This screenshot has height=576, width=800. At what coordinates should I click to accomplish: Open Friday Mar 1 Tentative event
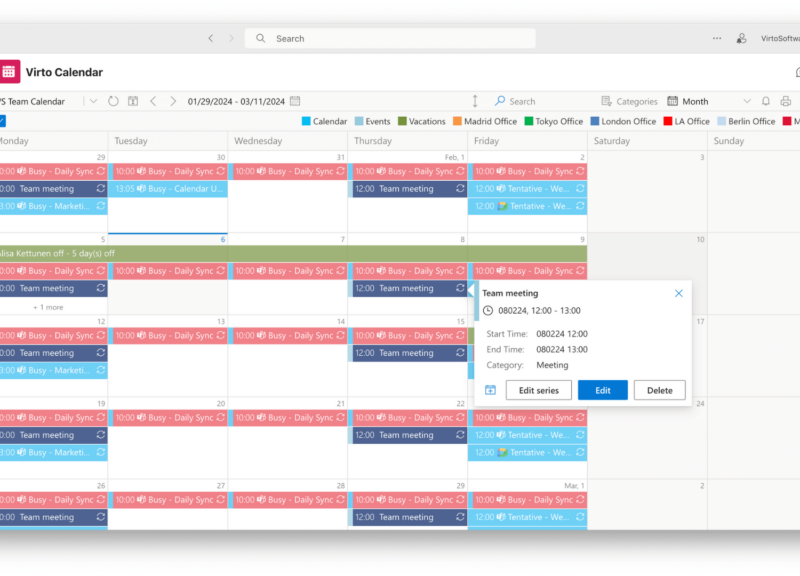pos(530,517)
